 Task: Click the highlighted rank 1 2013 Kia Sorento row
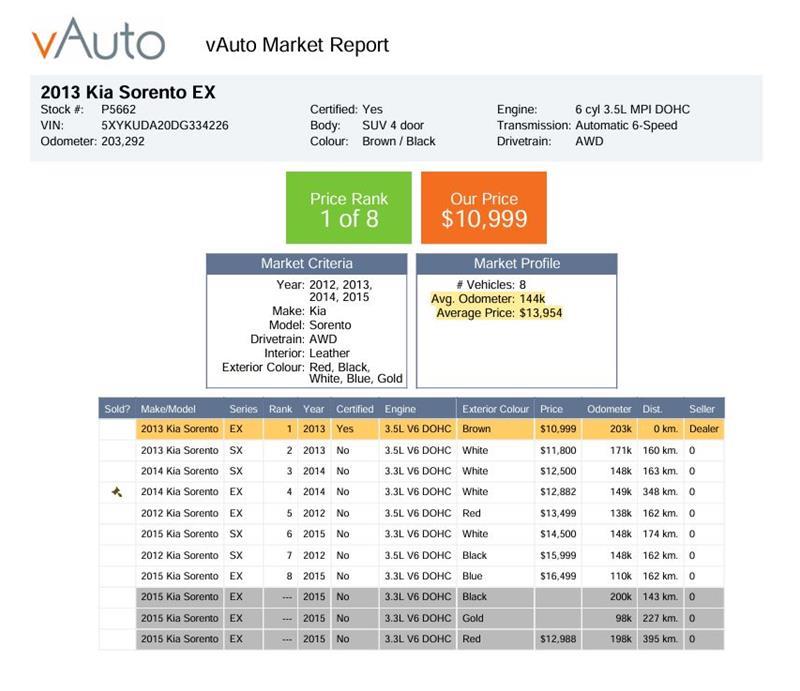pyautogui.click(x=430, y=429)
